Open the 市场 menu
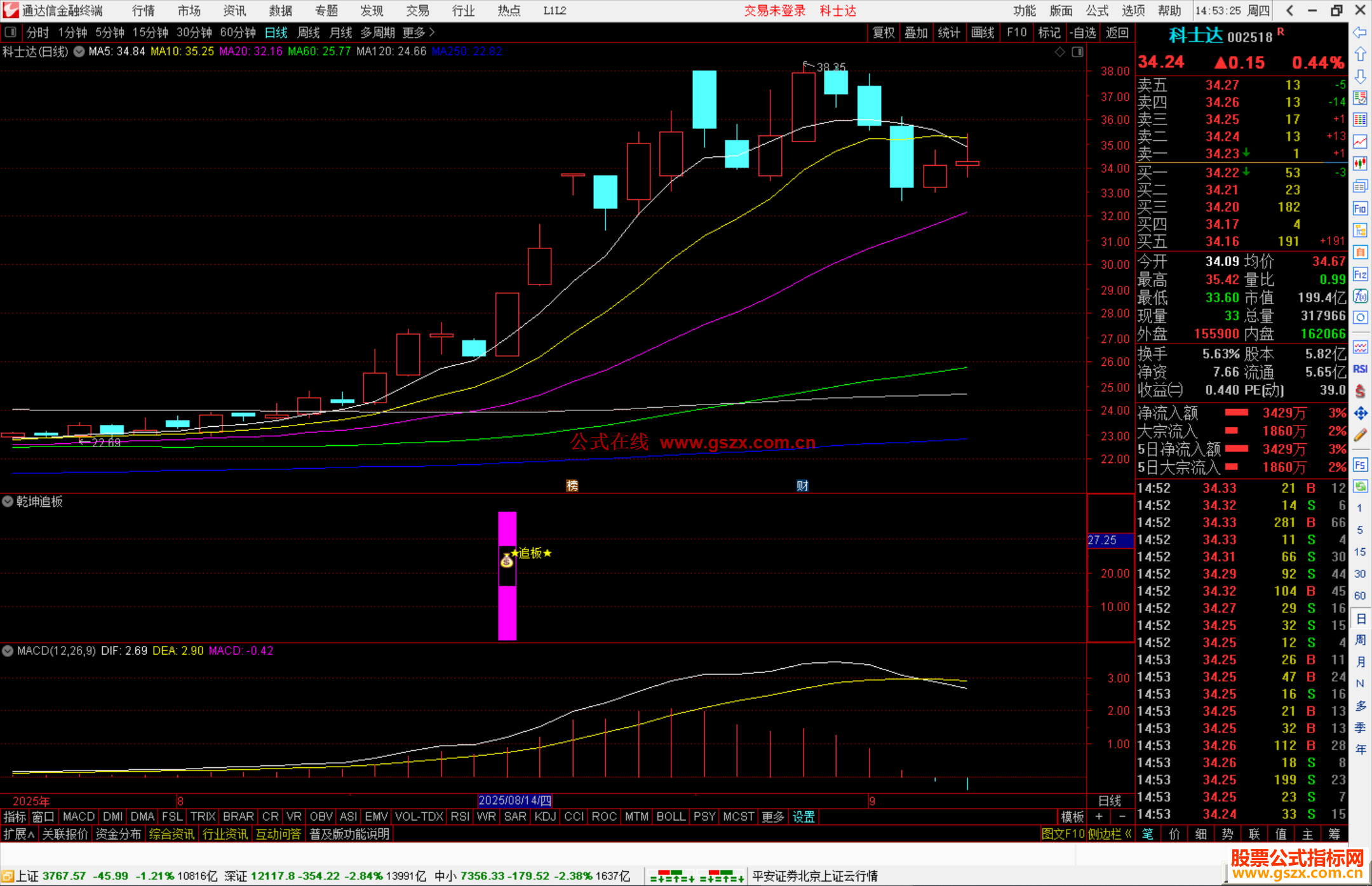 (x=189, y=11)
